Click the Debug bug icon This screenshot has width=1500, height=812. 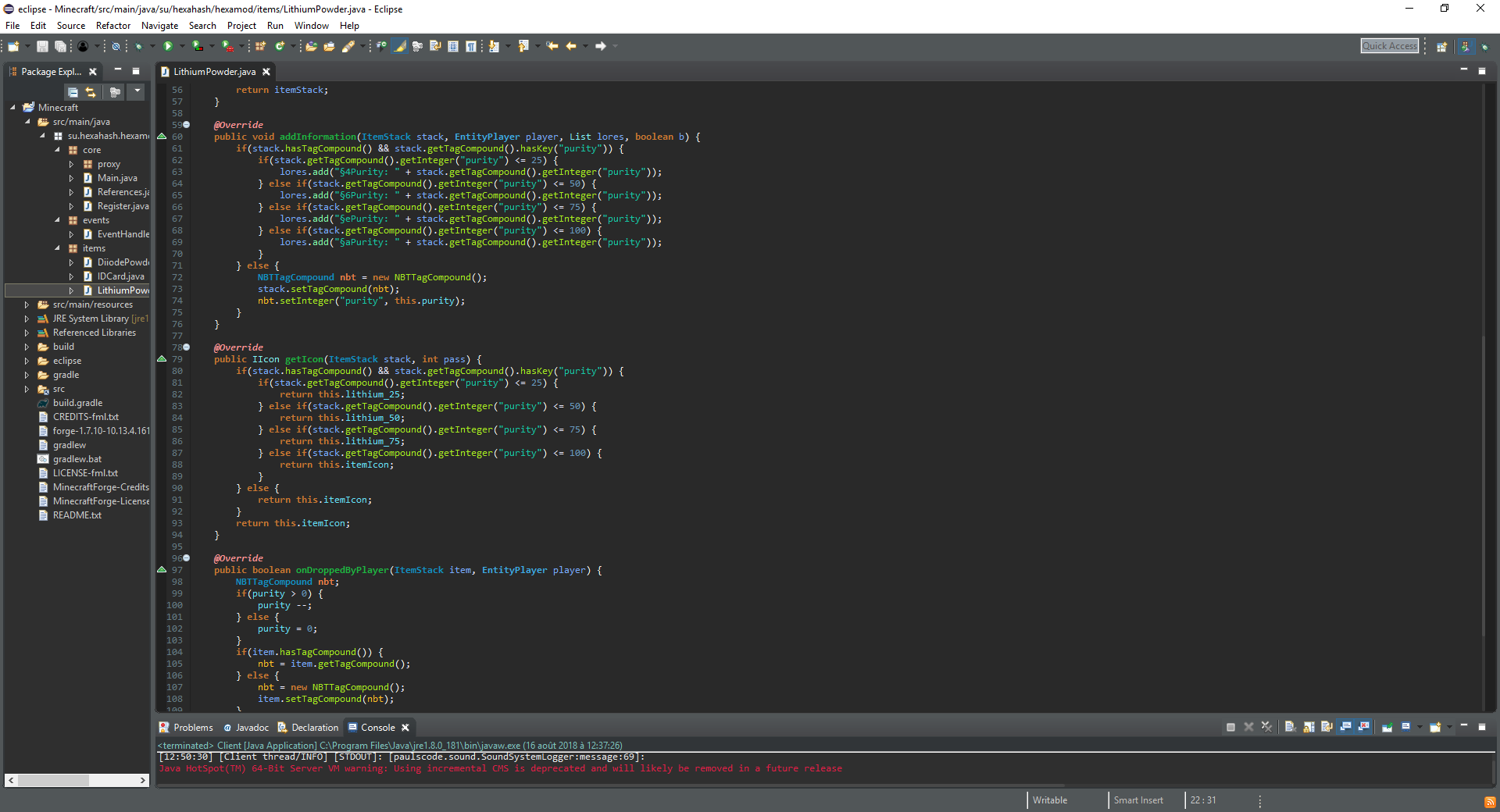coord(139,47)
